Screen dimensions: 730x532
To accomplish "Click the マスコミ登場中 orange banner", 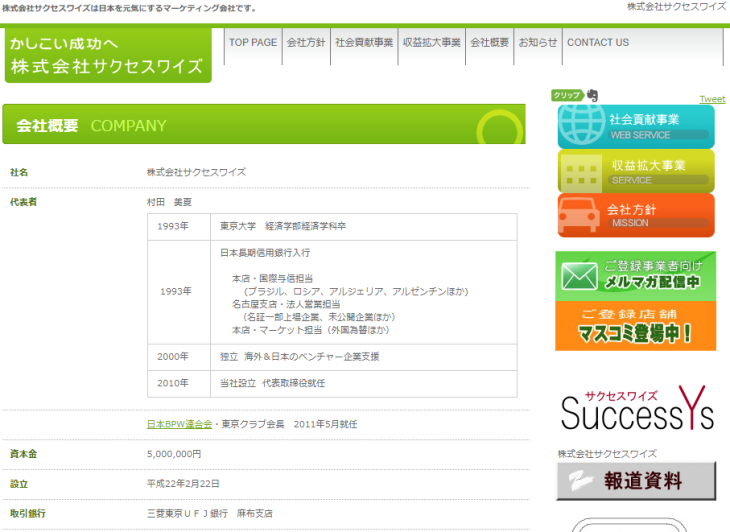I will click(x=635, y=326).
